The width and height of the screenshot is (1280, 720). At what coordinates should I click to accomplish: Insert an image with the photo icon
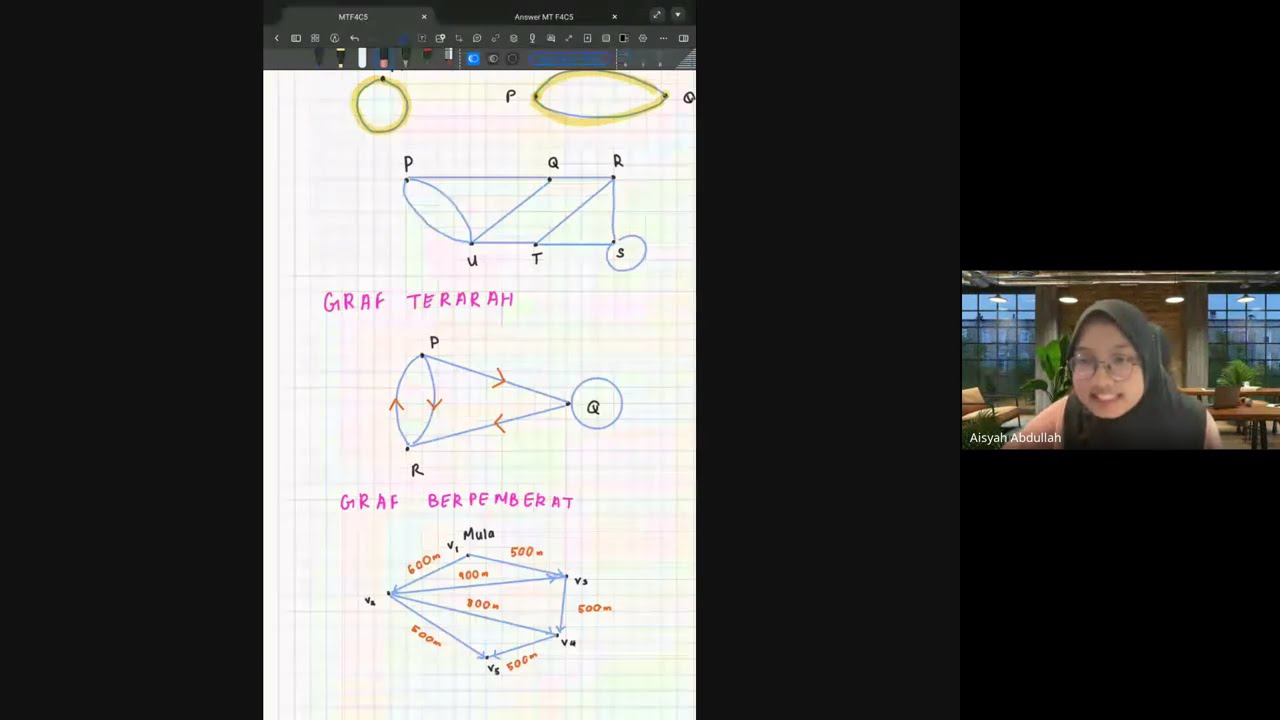coord(440,38)
